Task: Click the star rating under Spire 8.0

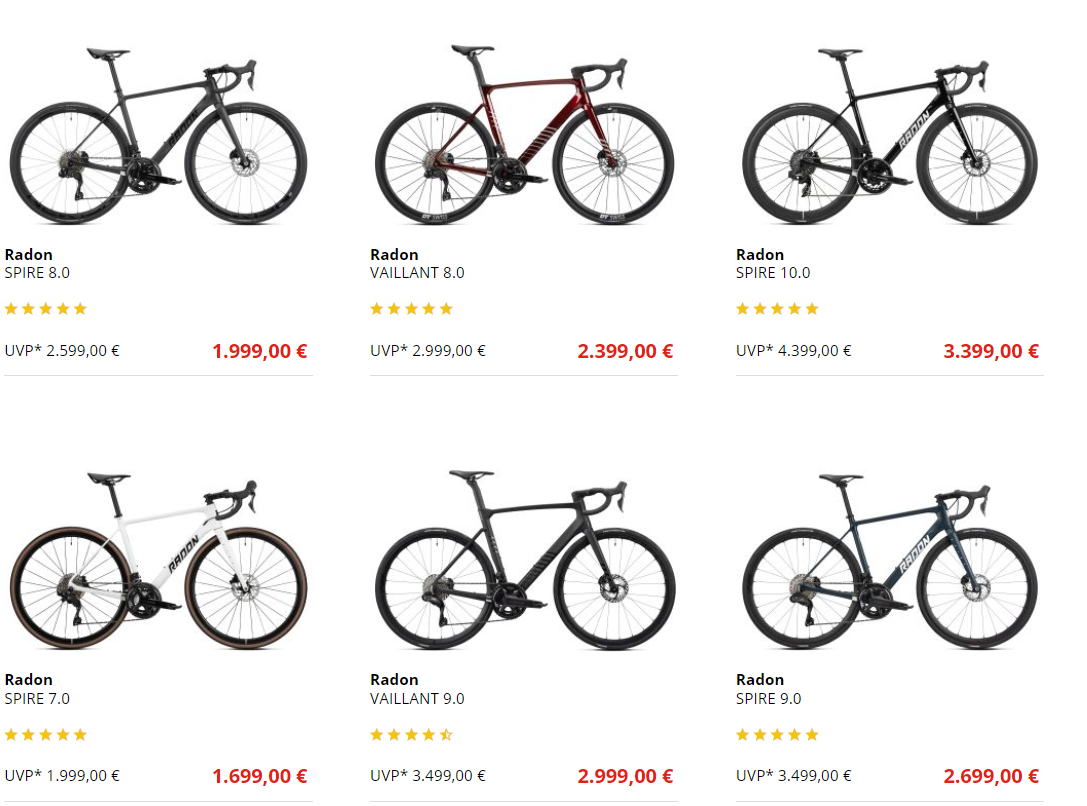Action: [46, 309]
